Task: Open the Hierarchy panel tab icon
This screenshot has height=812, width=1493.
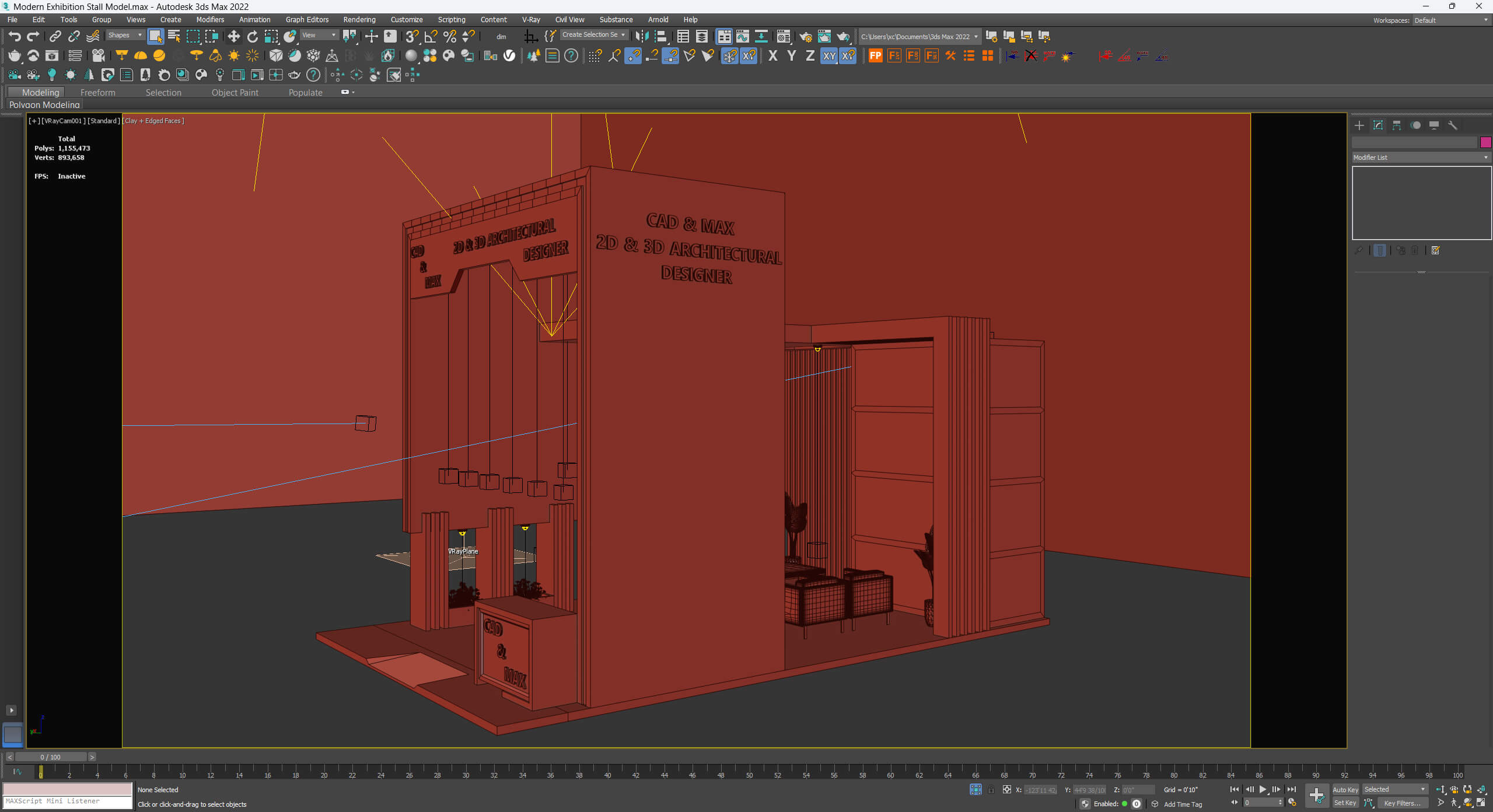Action: [x=1397, y=125]
